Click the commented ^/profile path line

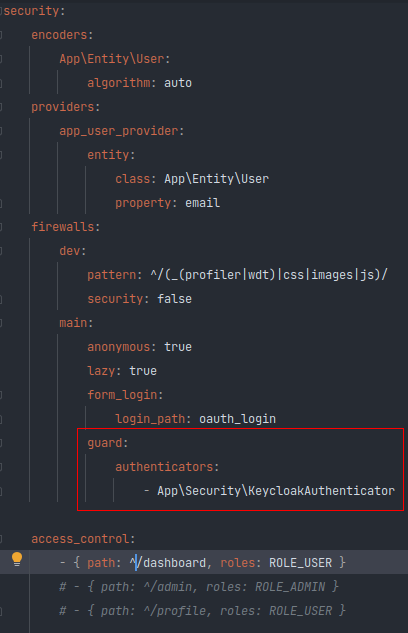[x=203, y=611]
